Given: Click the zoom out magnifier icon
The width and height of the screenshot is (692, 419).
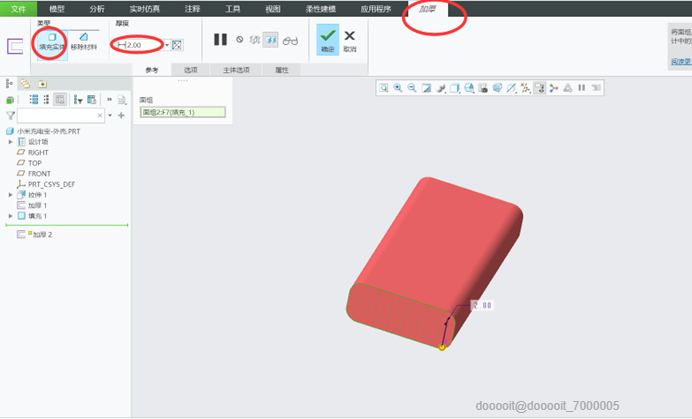Looking at the screenshot, I should coord(412,88).
